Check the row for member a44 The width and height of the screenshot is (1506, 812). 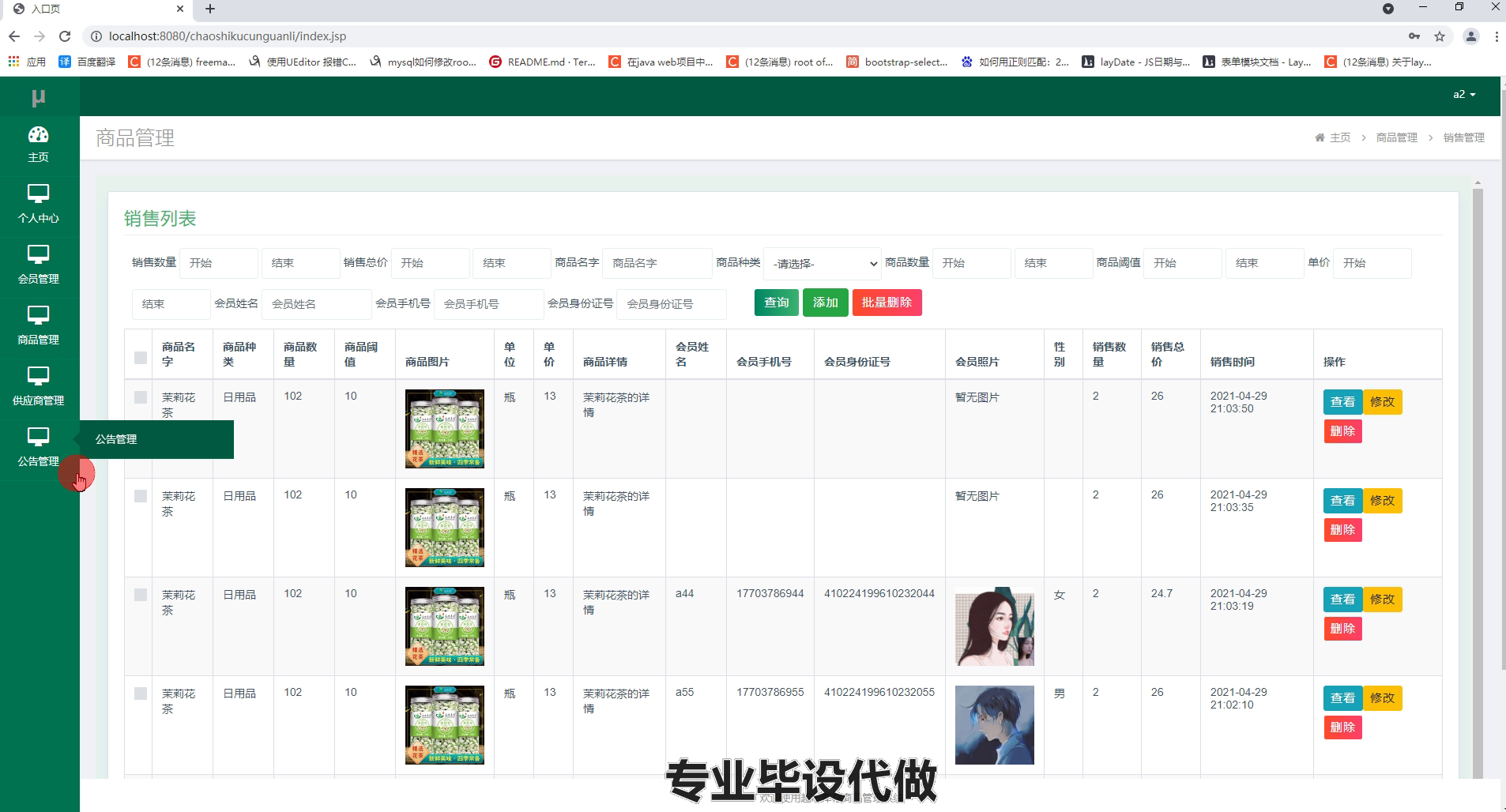tap(141, 595)
